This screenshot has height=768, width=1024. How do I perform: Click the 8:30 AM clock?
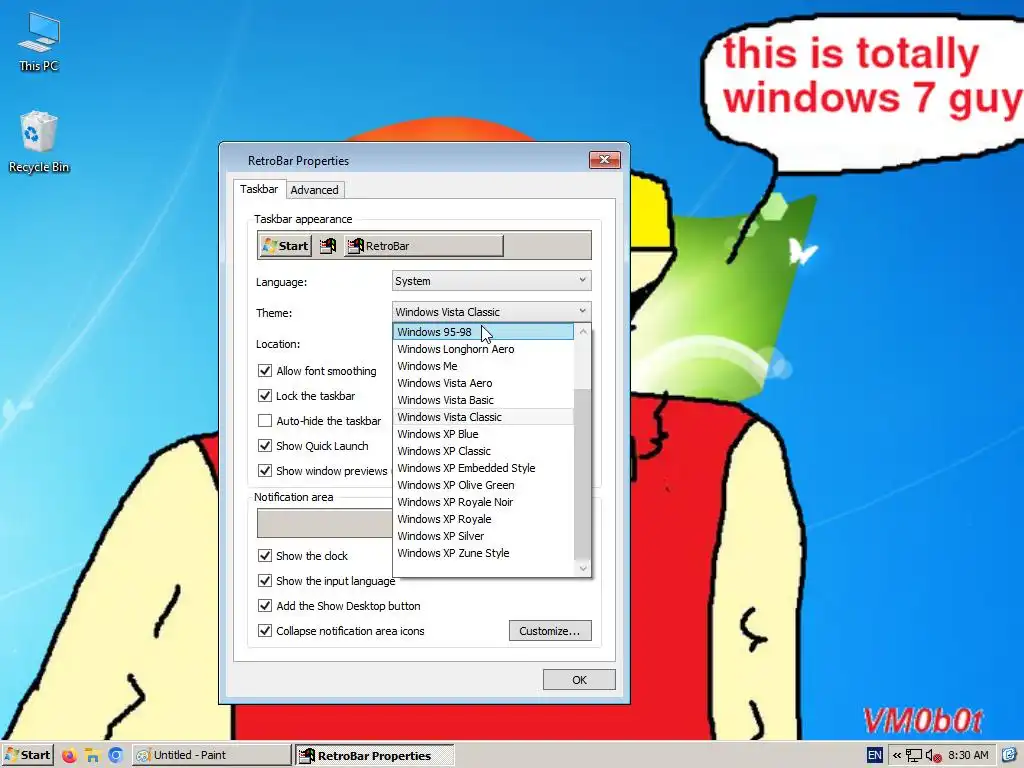click(x=968, y=756)
